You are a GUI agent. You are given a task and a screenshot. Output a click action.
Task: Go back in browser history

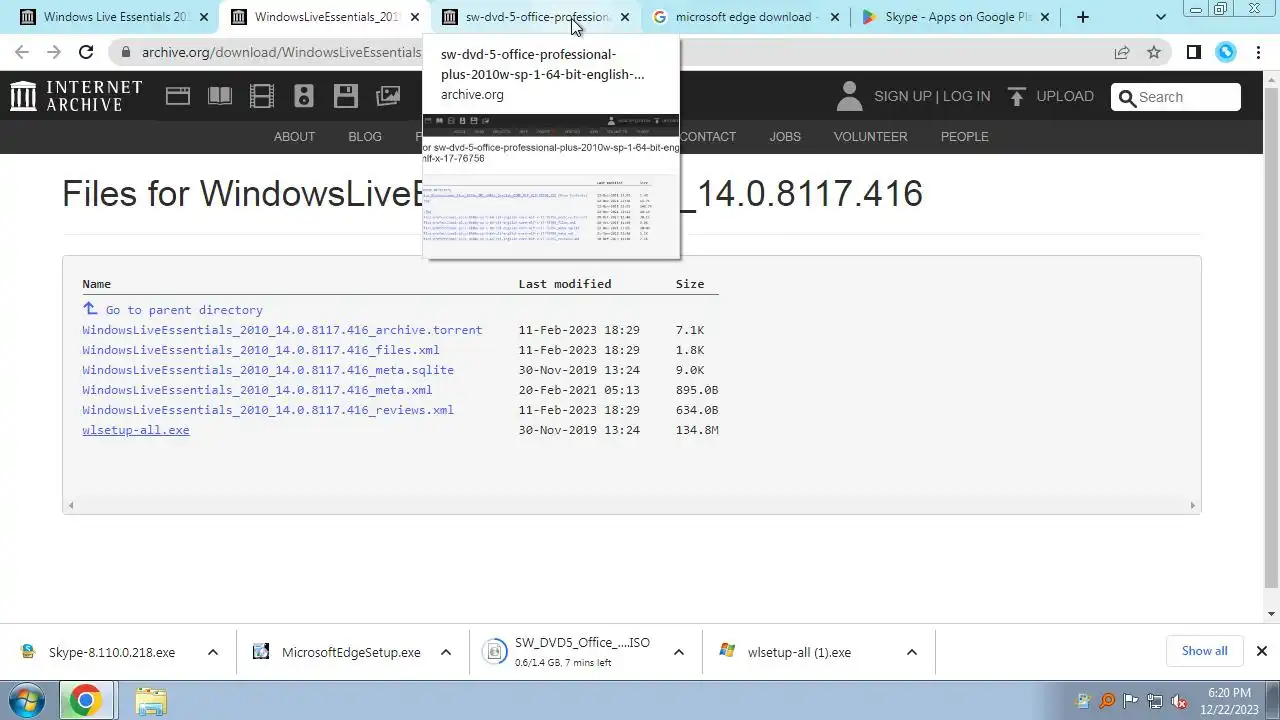pyautogui.click(x=22, y=52)
